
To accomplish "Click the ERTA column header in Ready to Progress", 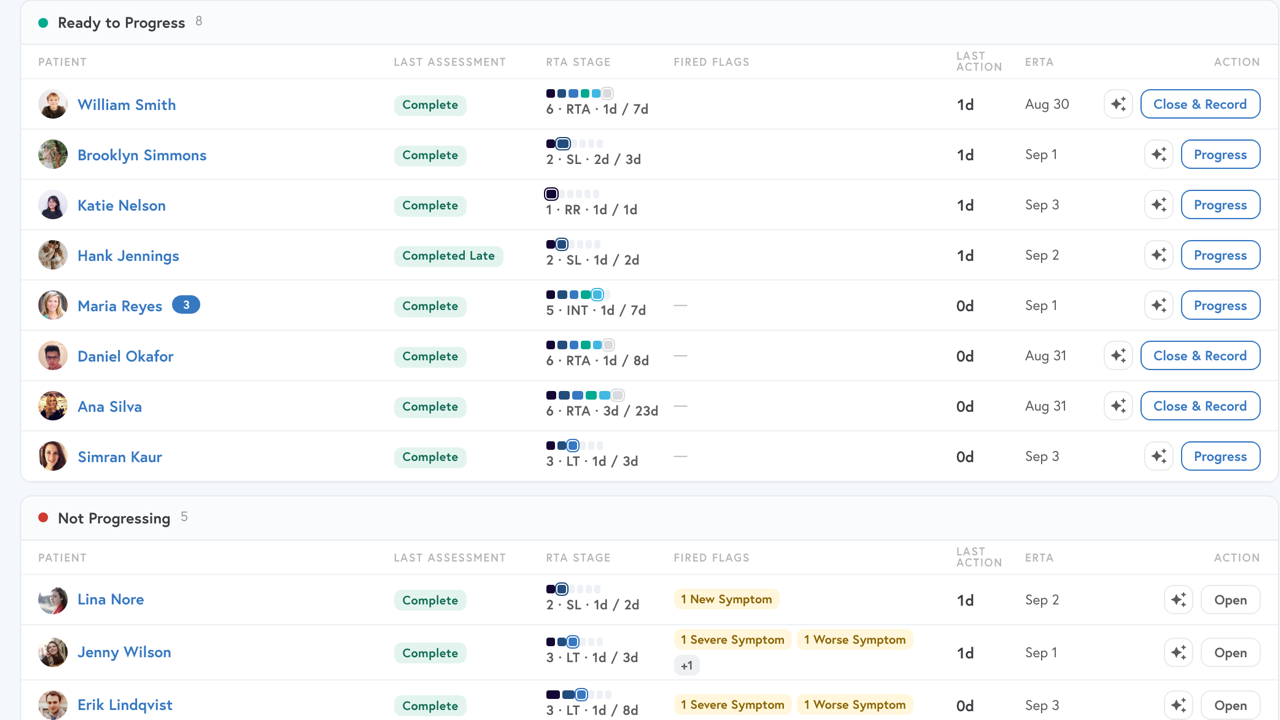I will [1039, 62].
